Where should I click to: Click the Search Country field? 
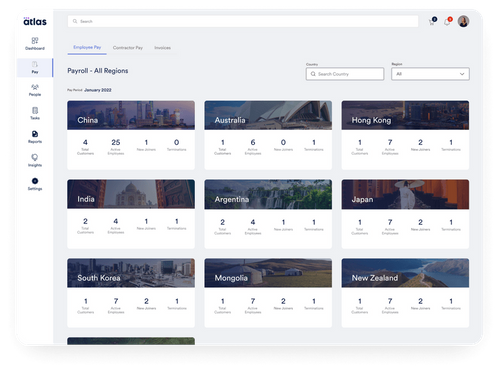click(x=345, y=74)
